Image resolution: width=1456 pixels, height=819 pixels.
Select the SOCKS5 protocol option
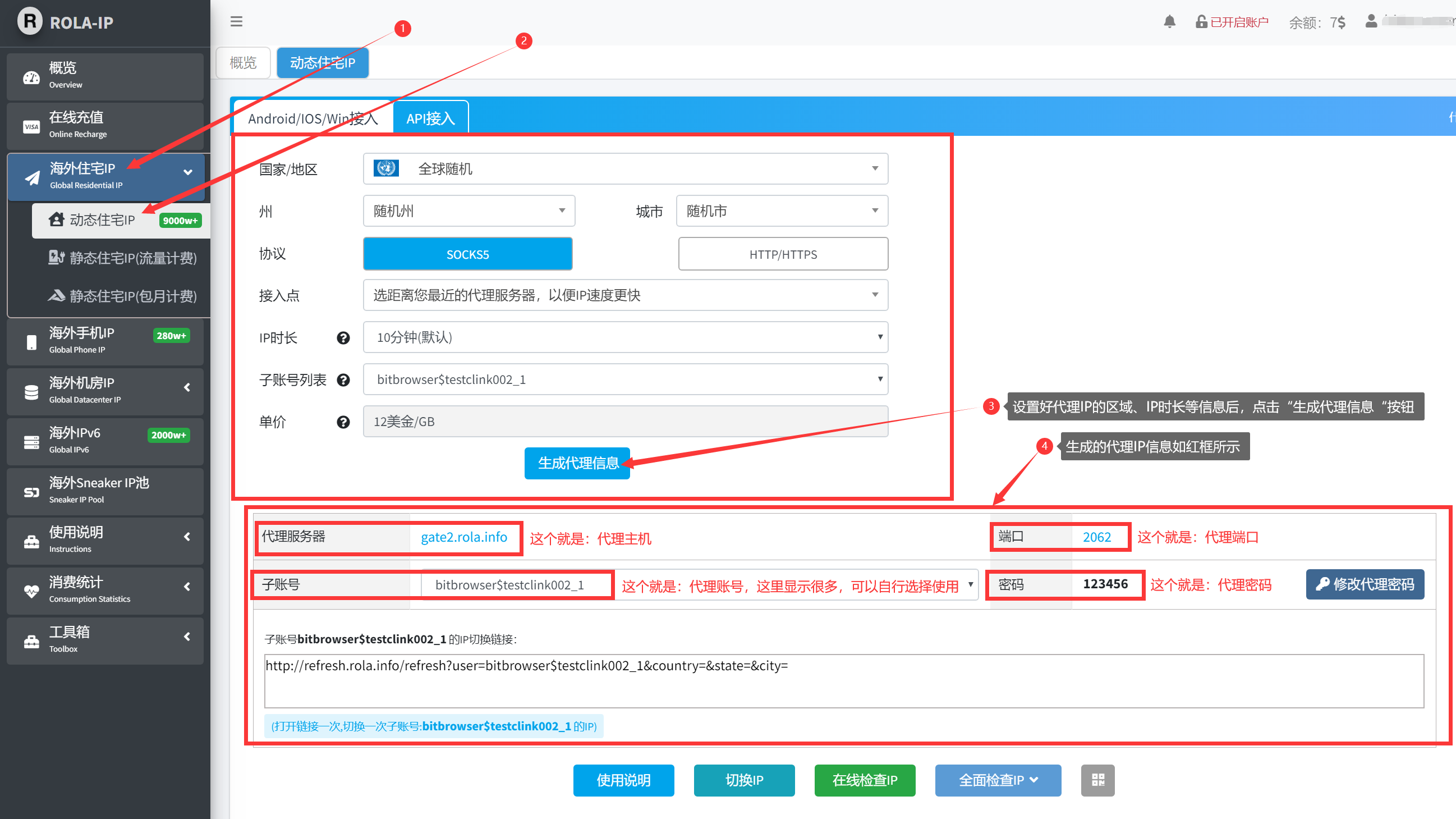click(x=467, y=254)
